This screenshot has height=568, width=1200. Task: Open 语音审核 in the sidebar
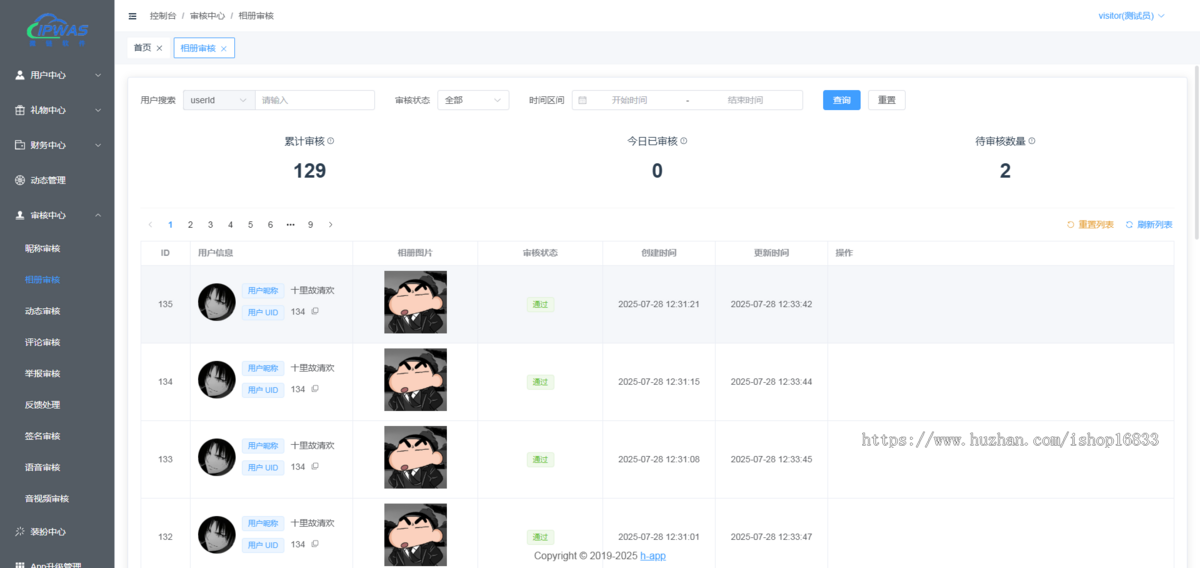click(x=43, y=467)
